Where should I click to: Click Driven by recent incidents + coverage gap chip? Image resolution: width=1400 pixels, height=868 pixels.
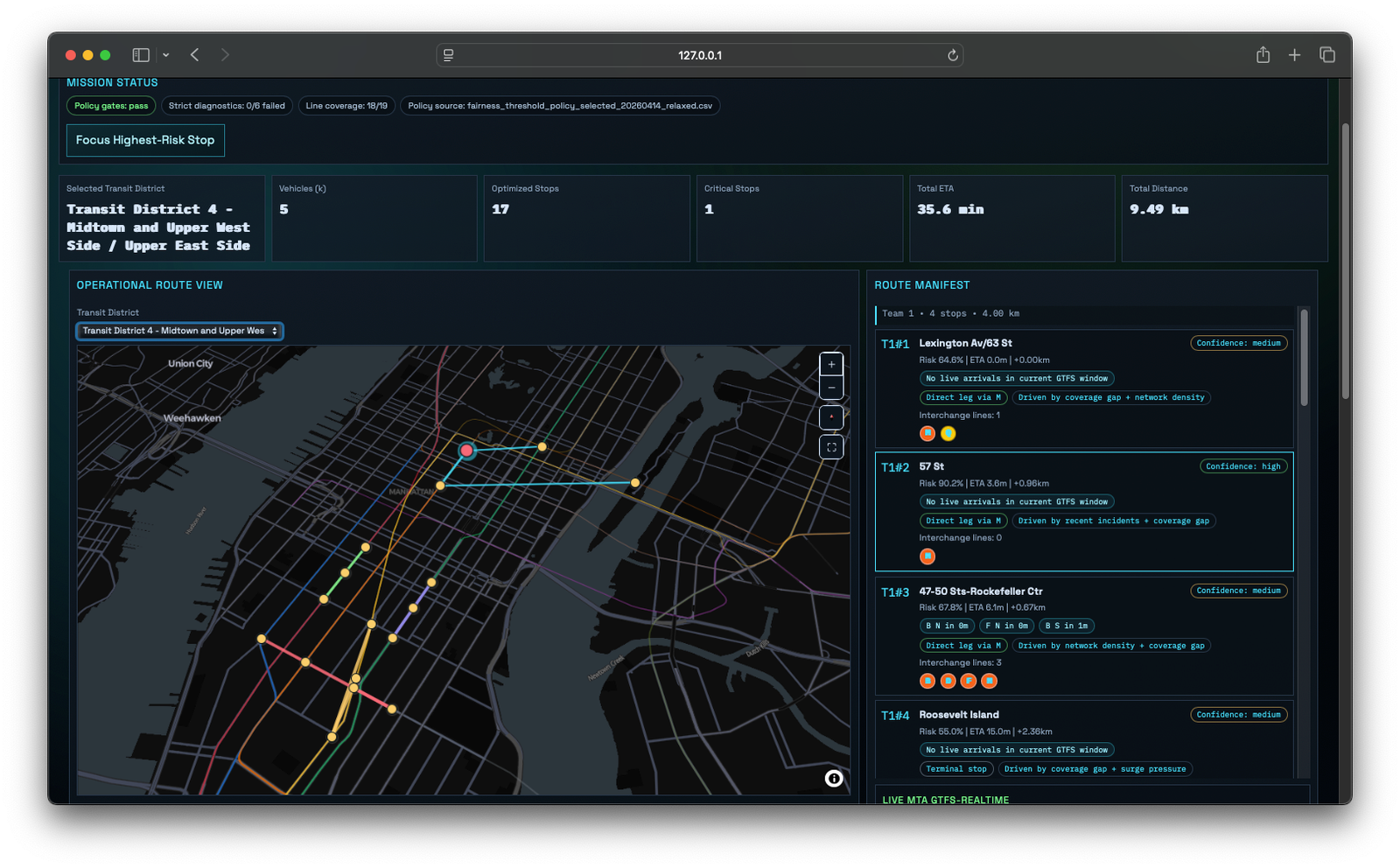tap(1113, 521)
